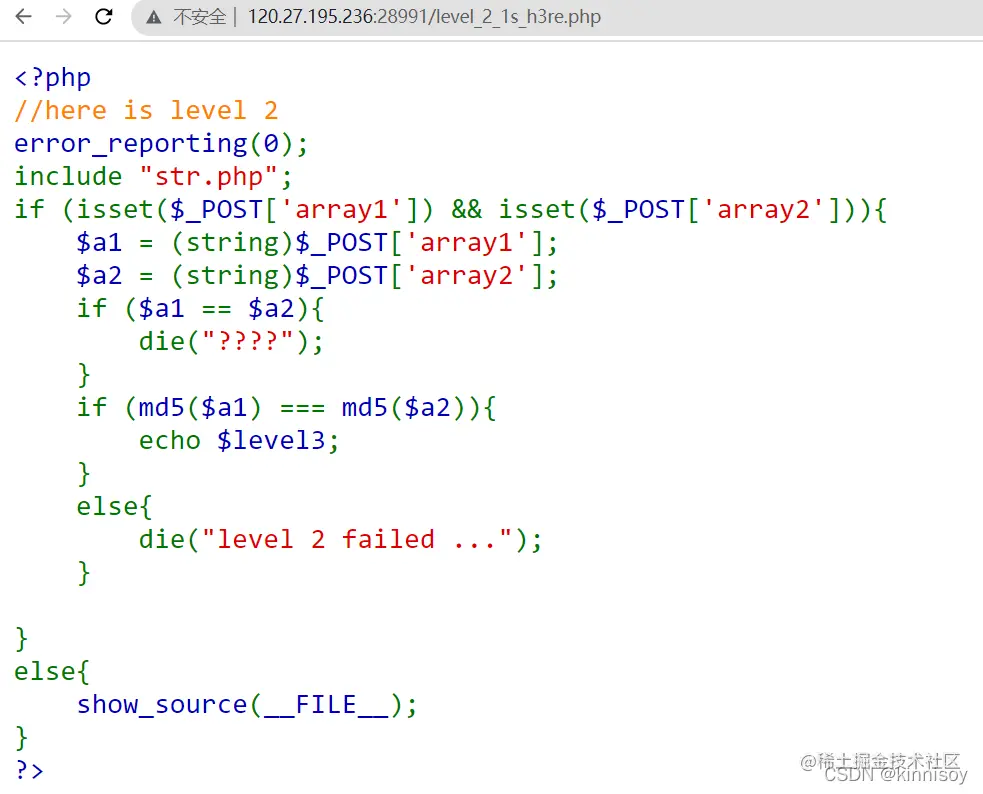983x794 pixels.
Task: Click the 'error_reporting(0);' line
Action: coord(161,144)
